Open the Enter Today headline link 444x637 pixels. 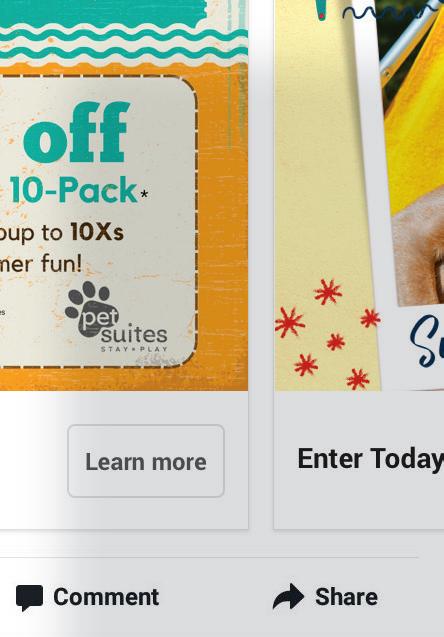point(370,459)
